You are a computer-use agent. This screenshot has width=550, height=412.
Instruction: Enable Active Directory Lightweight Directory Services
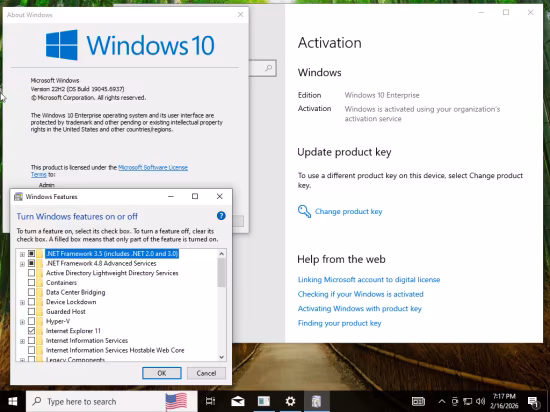click(x=31, y=272)
